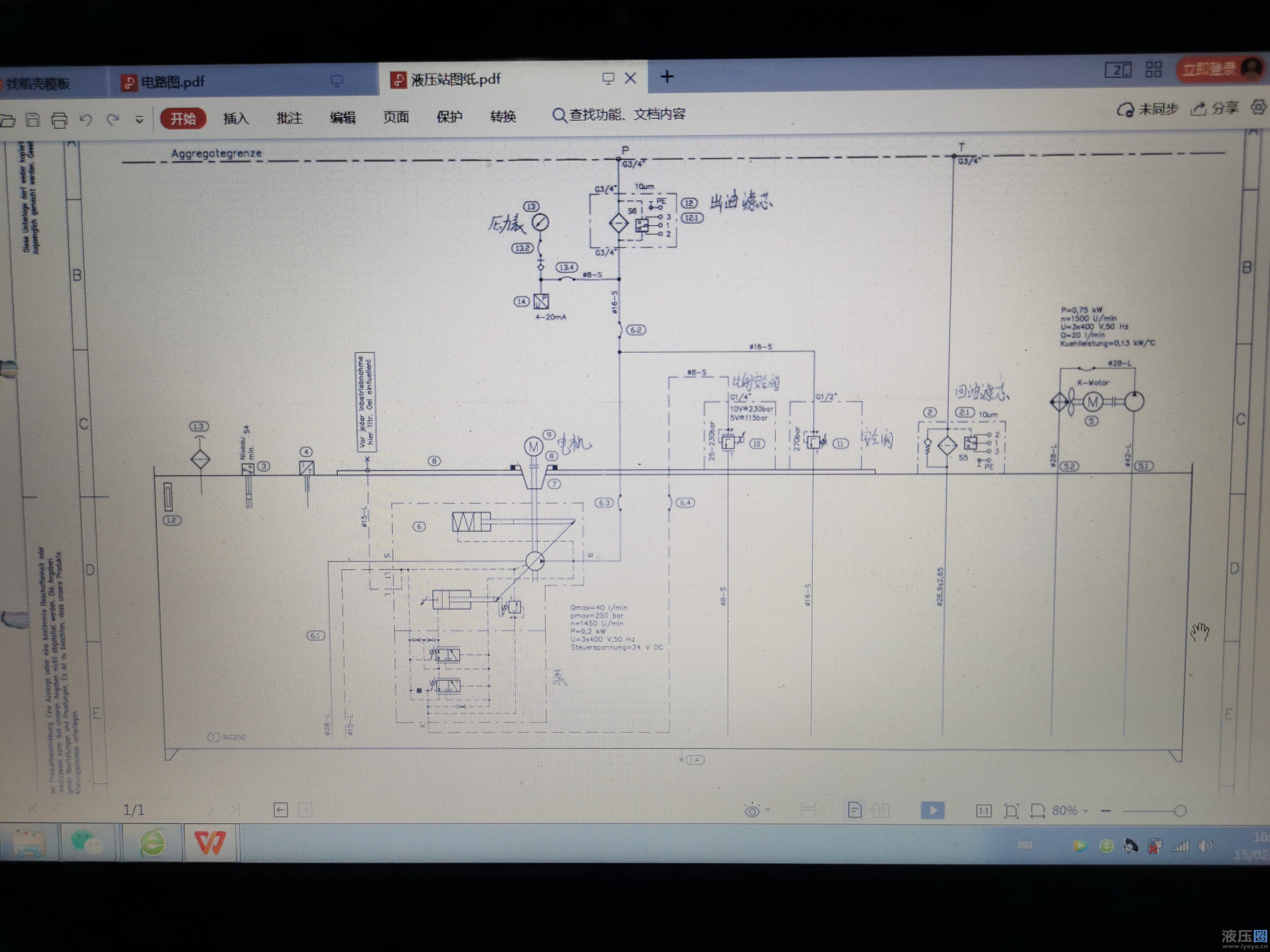
Task: Click the monitor icon on 电路图.pdf tab
Action: [x=337, y=81]
